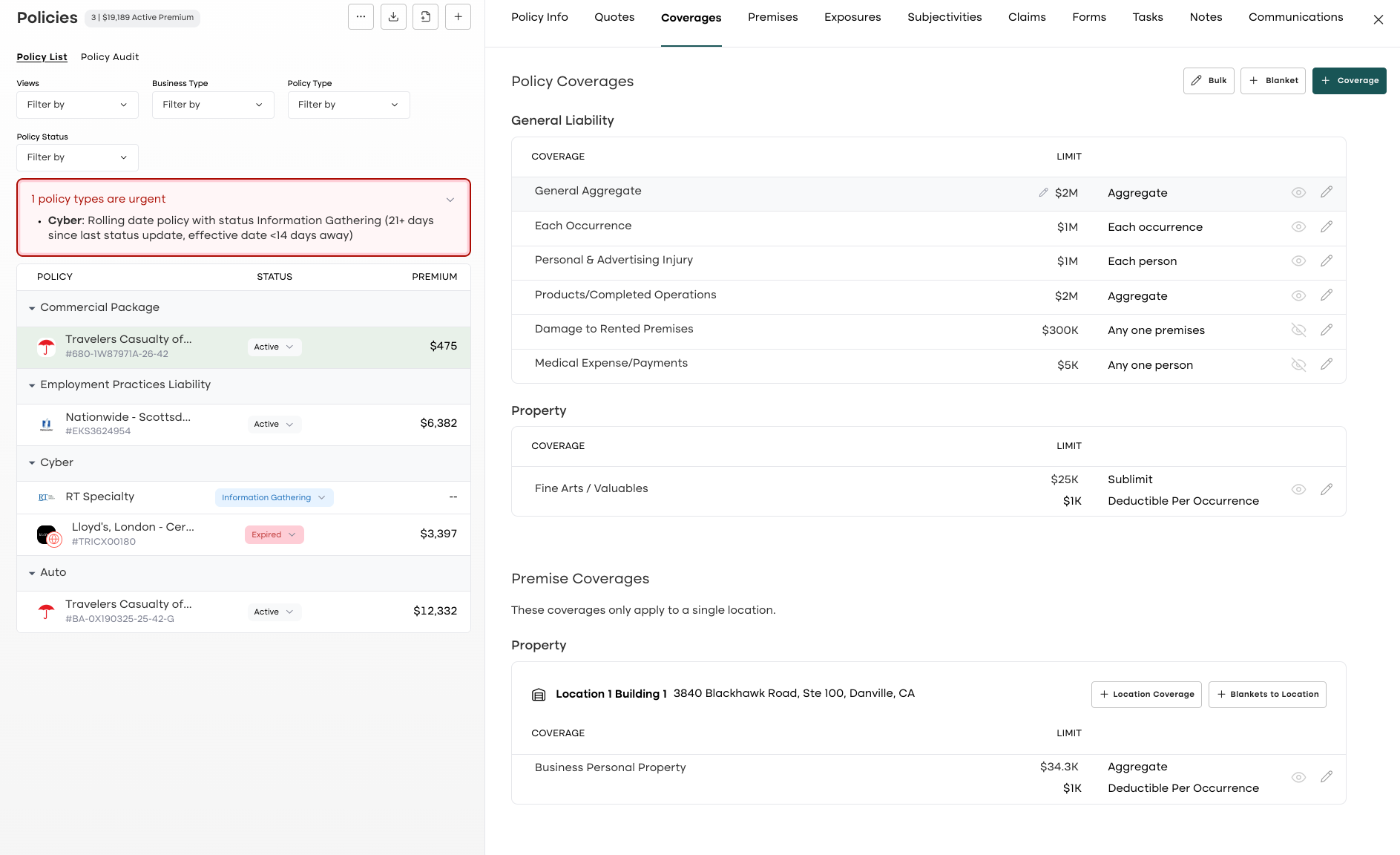Collapse the Employment Practices Liability group
Image resolution: width=1400 pixels, height=855 pixels.
click(32, 385)
